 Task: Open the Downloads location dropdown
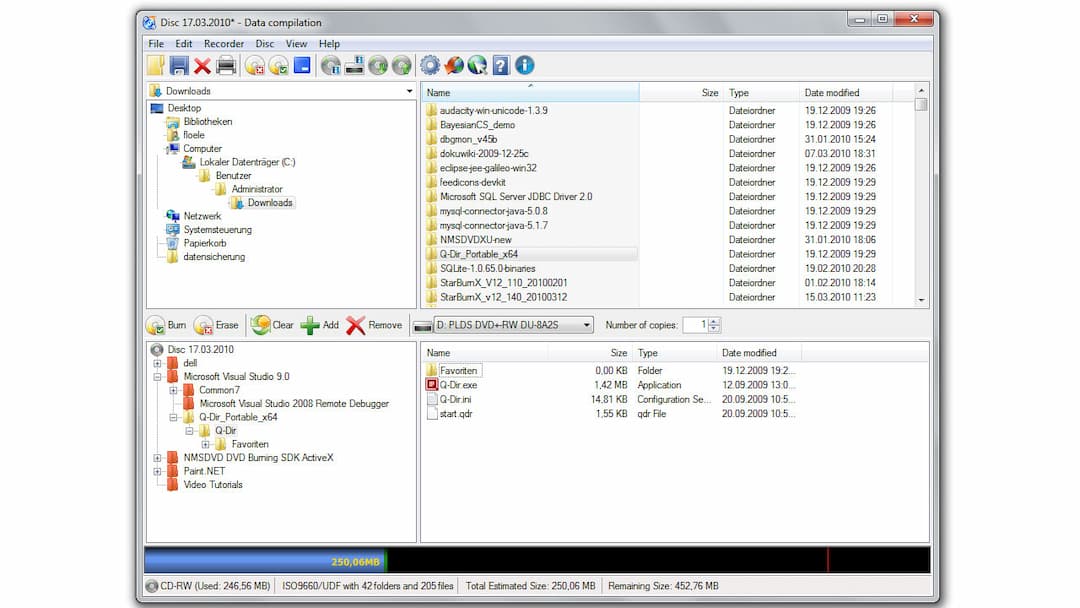407,90
